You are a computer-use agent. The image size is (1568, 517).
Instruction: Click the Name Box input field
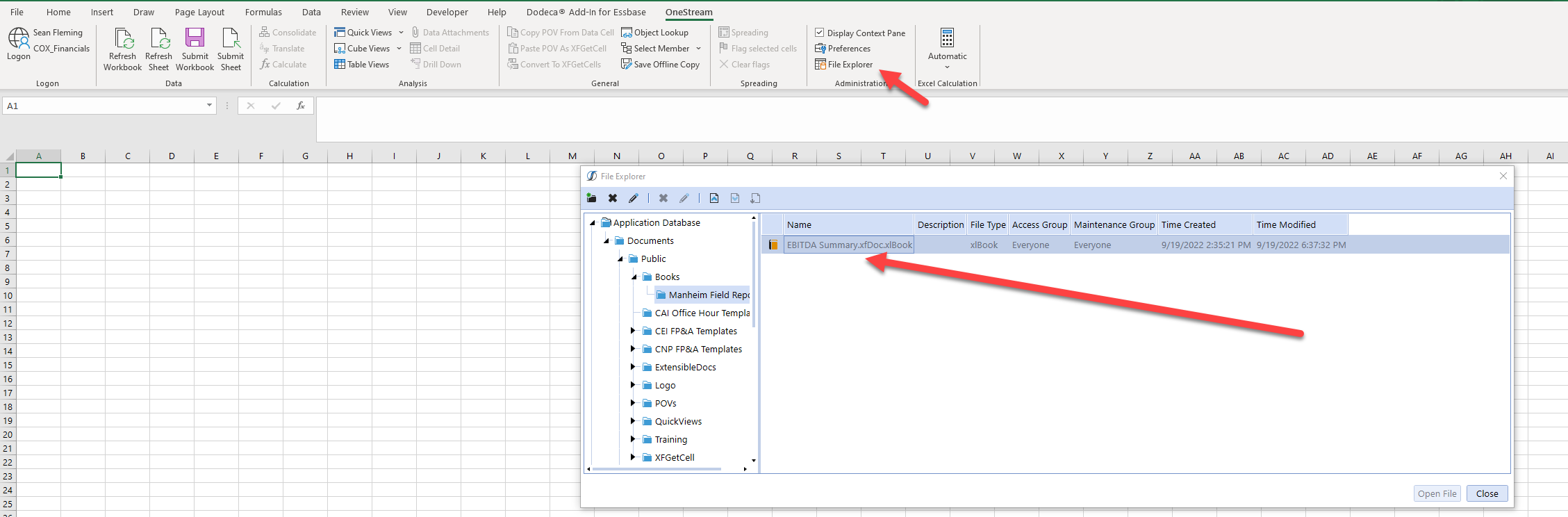pyautogui.click(x=104, y=106)
